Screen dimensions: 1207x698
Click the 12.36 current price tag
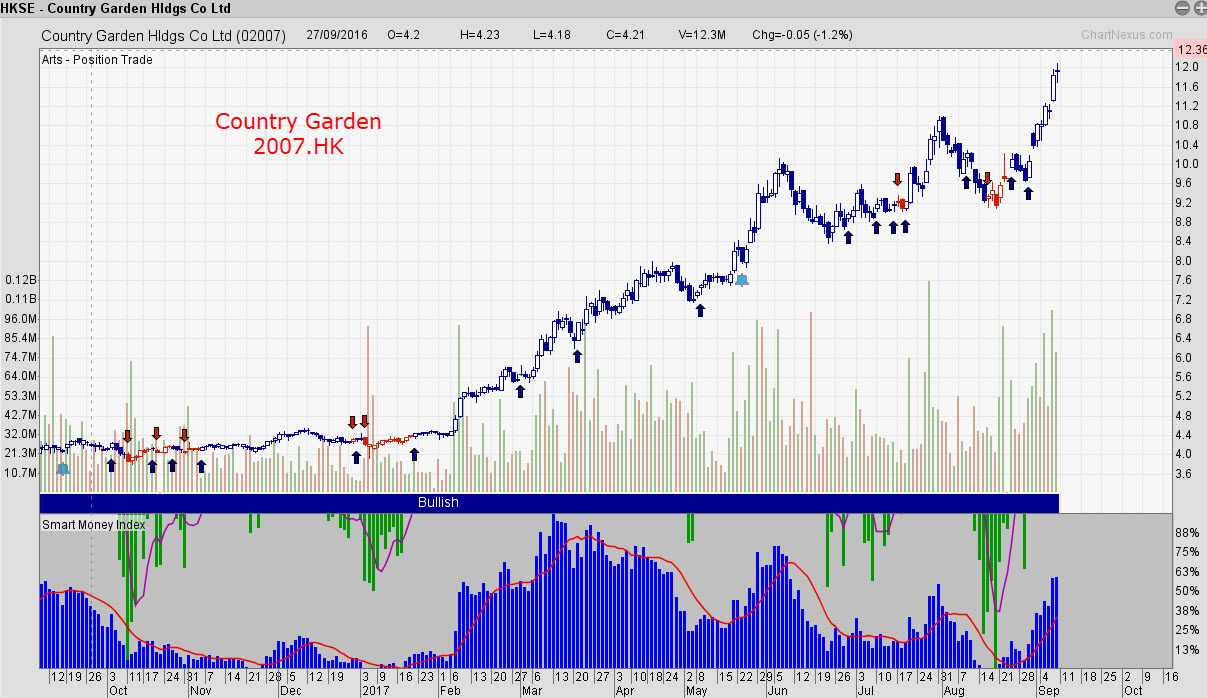1191,49
